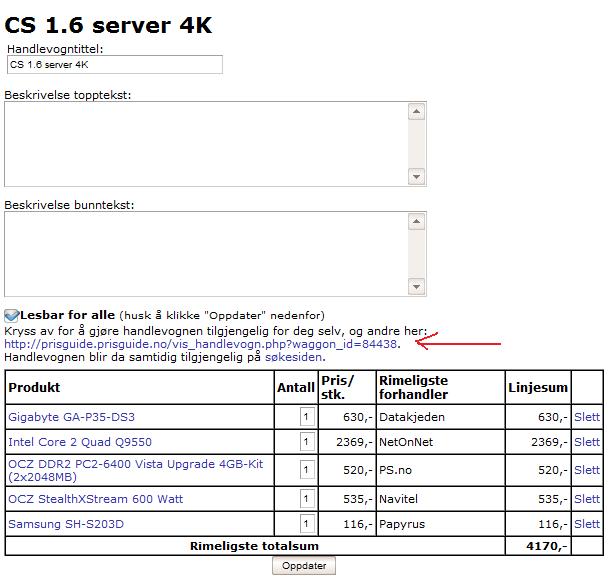
Task: Click the topptekst scroll up arrow
Action: tap(417, 112)
